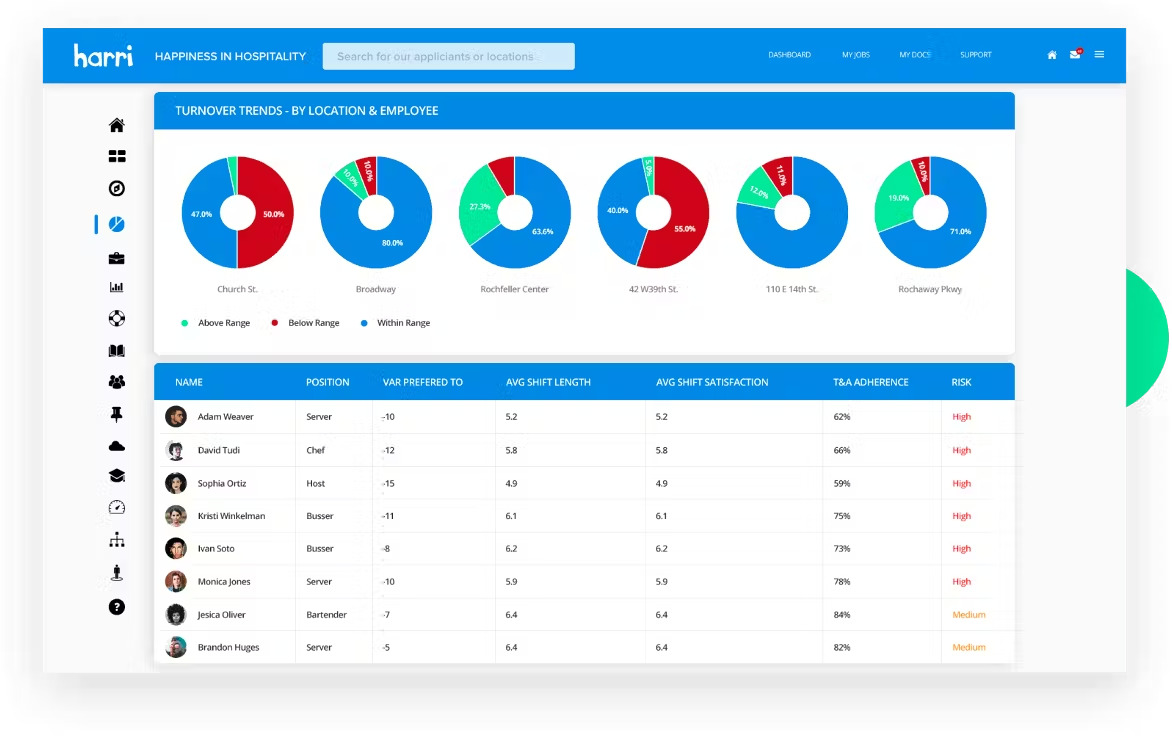Click the Broadway pie chart

point(376,212)
